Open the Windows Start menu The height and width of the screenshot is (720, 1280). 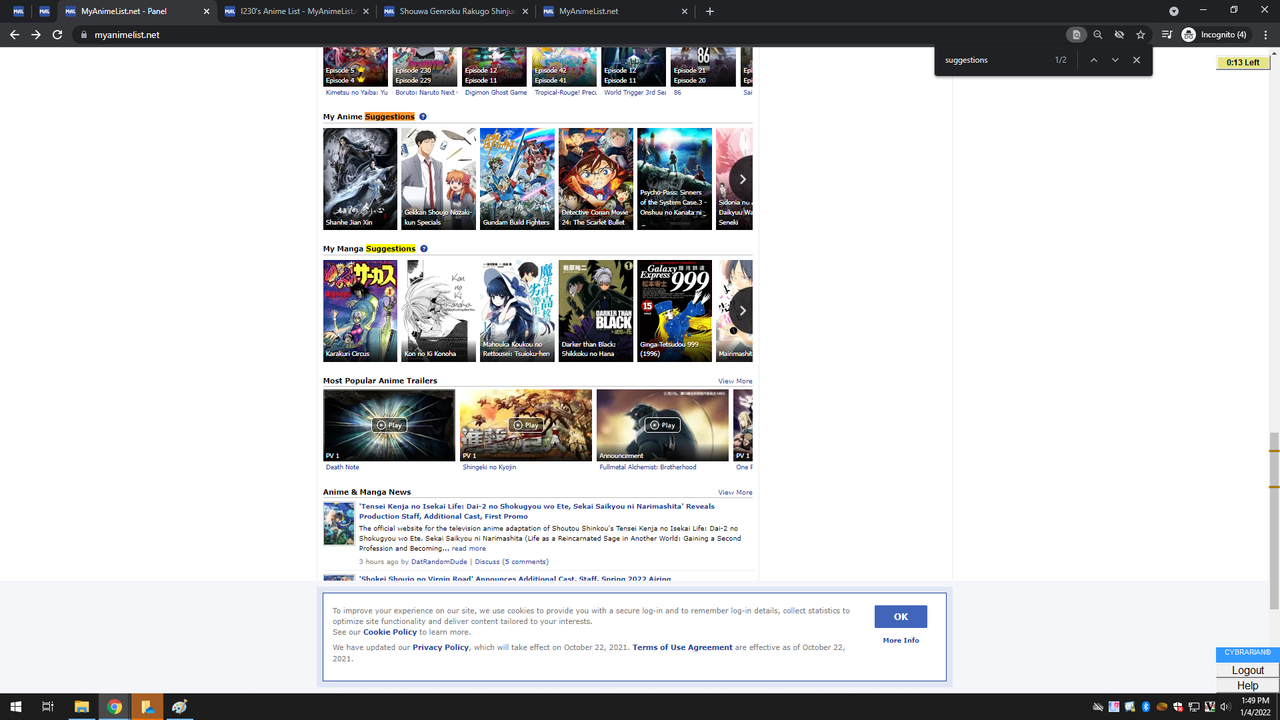click(x=16, y=707)
